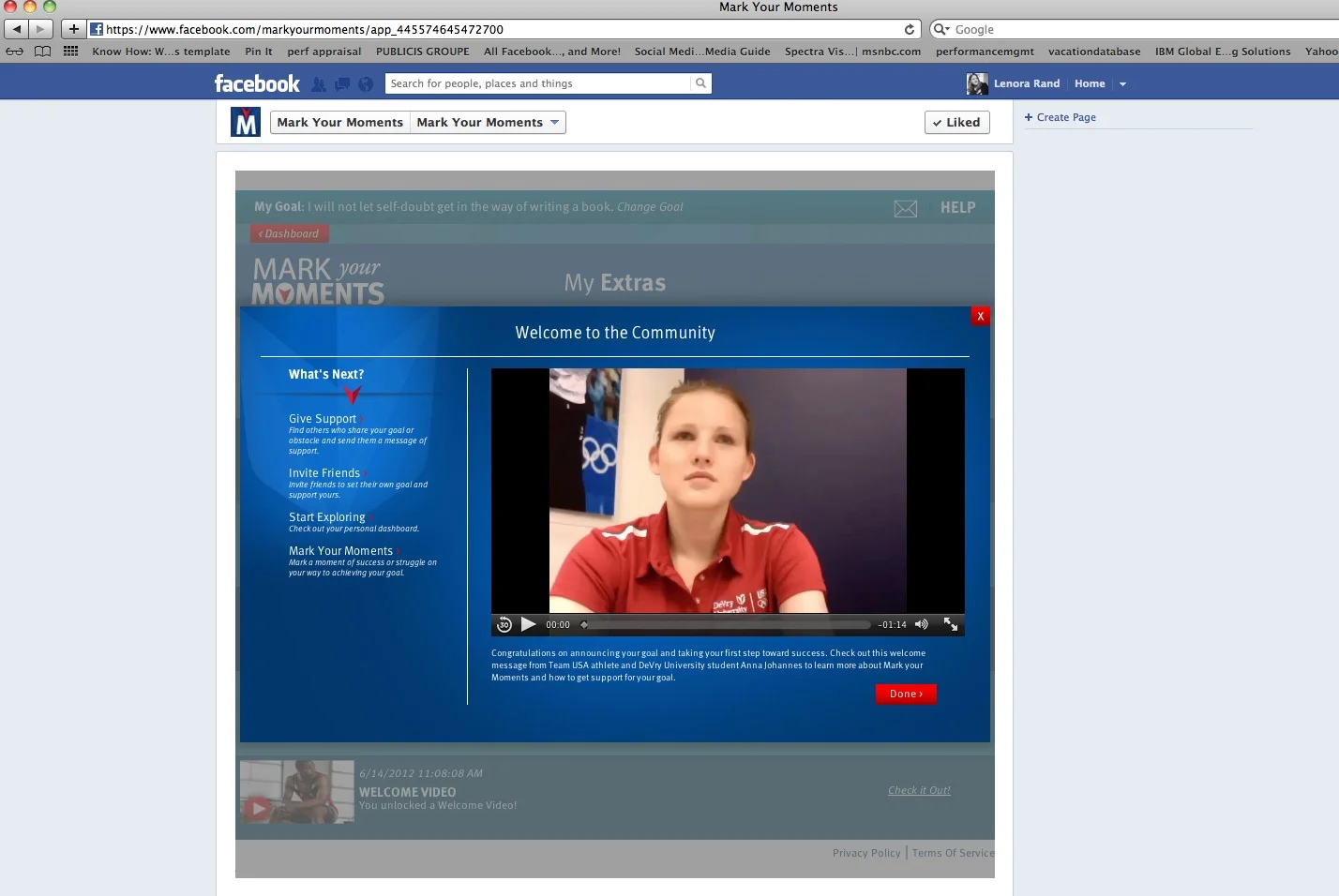1339x896 pixels.
Task: Click the Dashboard back button
Action: (x=290, y=233)
